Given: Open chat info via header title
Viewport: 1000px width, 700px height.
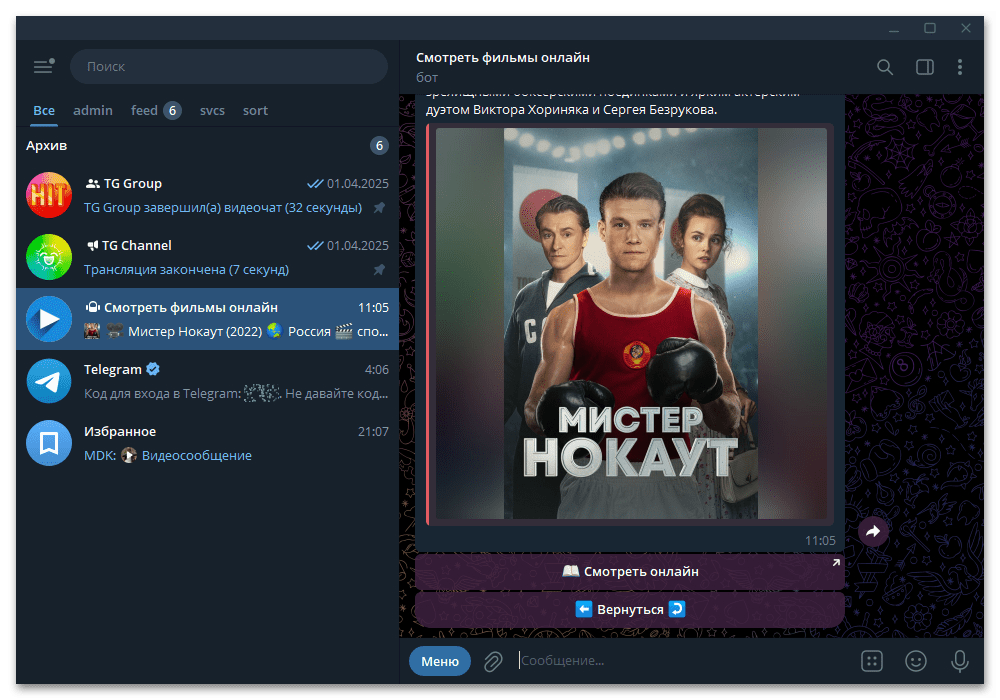Looking at the screenshot, I should 503,57.
